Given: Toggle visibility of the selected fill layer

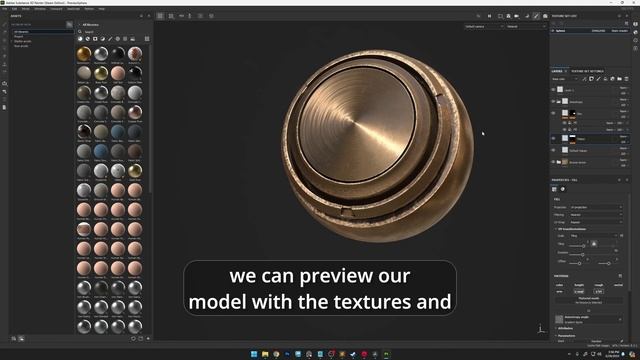Looking at the screenshot, I should pyautogui.click(x=553, y=138).
